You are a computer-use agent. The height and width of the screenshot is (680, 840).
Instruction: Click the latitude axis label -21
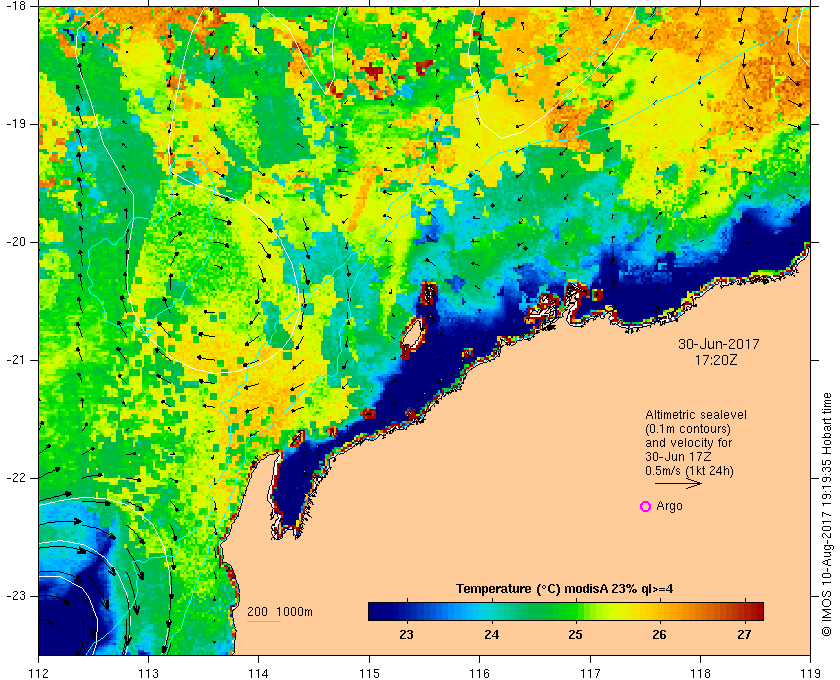(x=14, y=360)
